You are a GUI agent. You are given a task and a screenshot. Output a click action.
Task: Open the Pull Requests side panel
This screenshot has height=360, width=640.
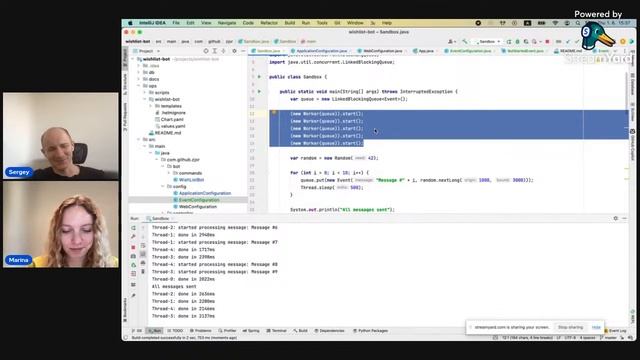pyautogui.click(x=125, y=117)
